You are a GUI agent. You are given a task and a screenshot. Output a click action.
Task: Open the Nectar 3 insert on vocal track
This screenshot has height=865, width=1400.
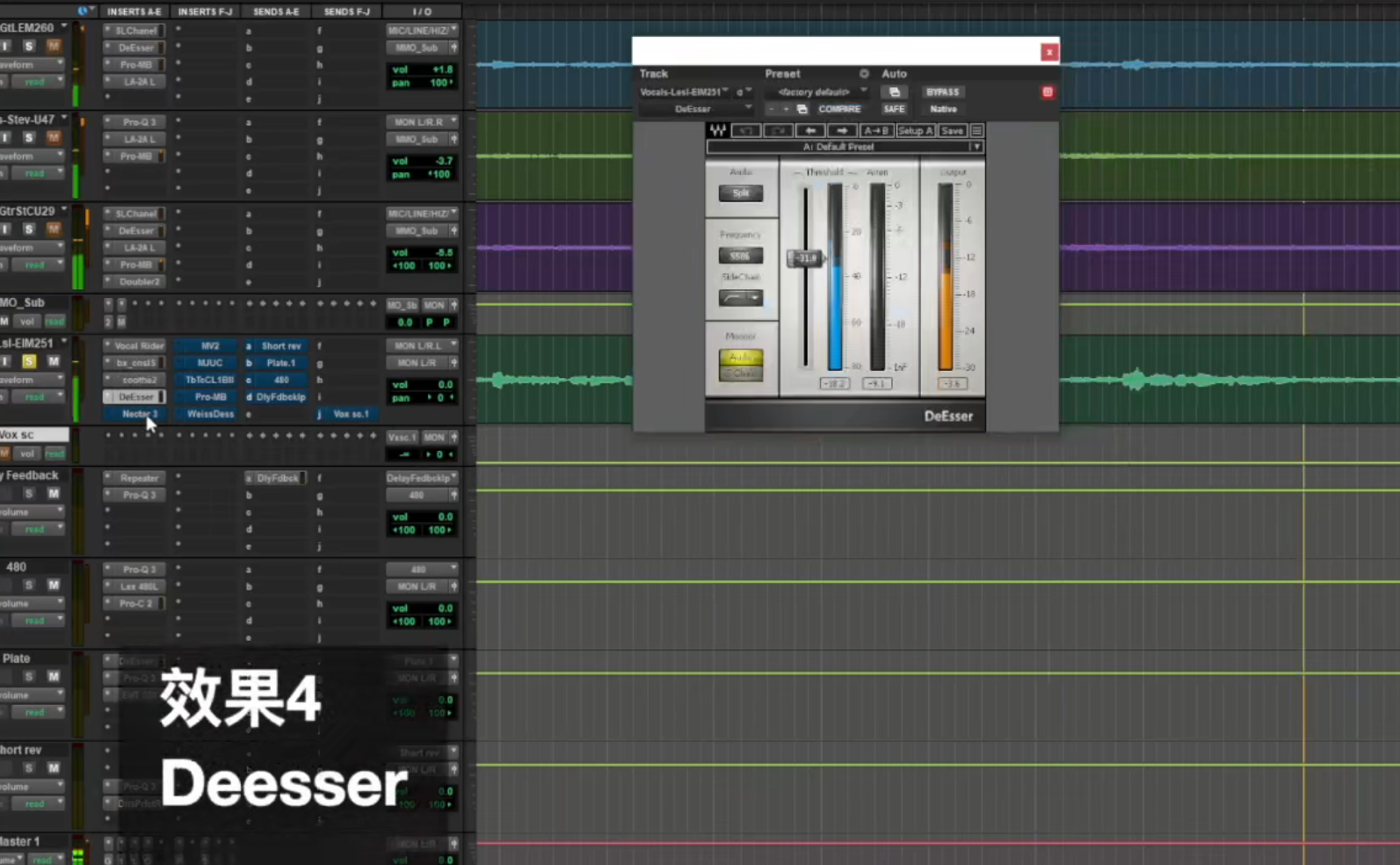[x=139, y=414]
